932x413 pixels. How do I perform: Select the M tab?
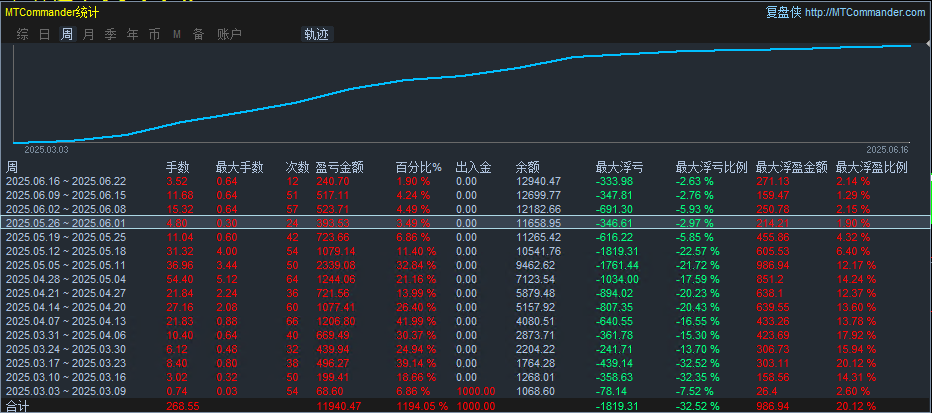177,34
